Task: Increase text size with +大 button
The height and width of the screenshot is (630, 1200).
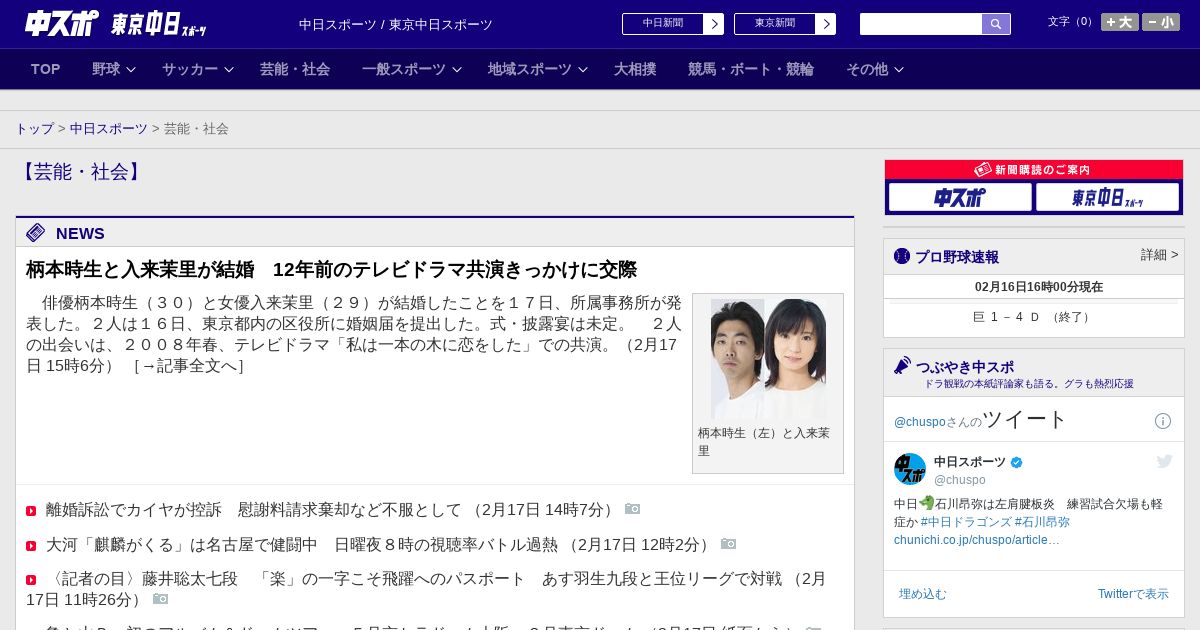Action: pos(1120,22)
